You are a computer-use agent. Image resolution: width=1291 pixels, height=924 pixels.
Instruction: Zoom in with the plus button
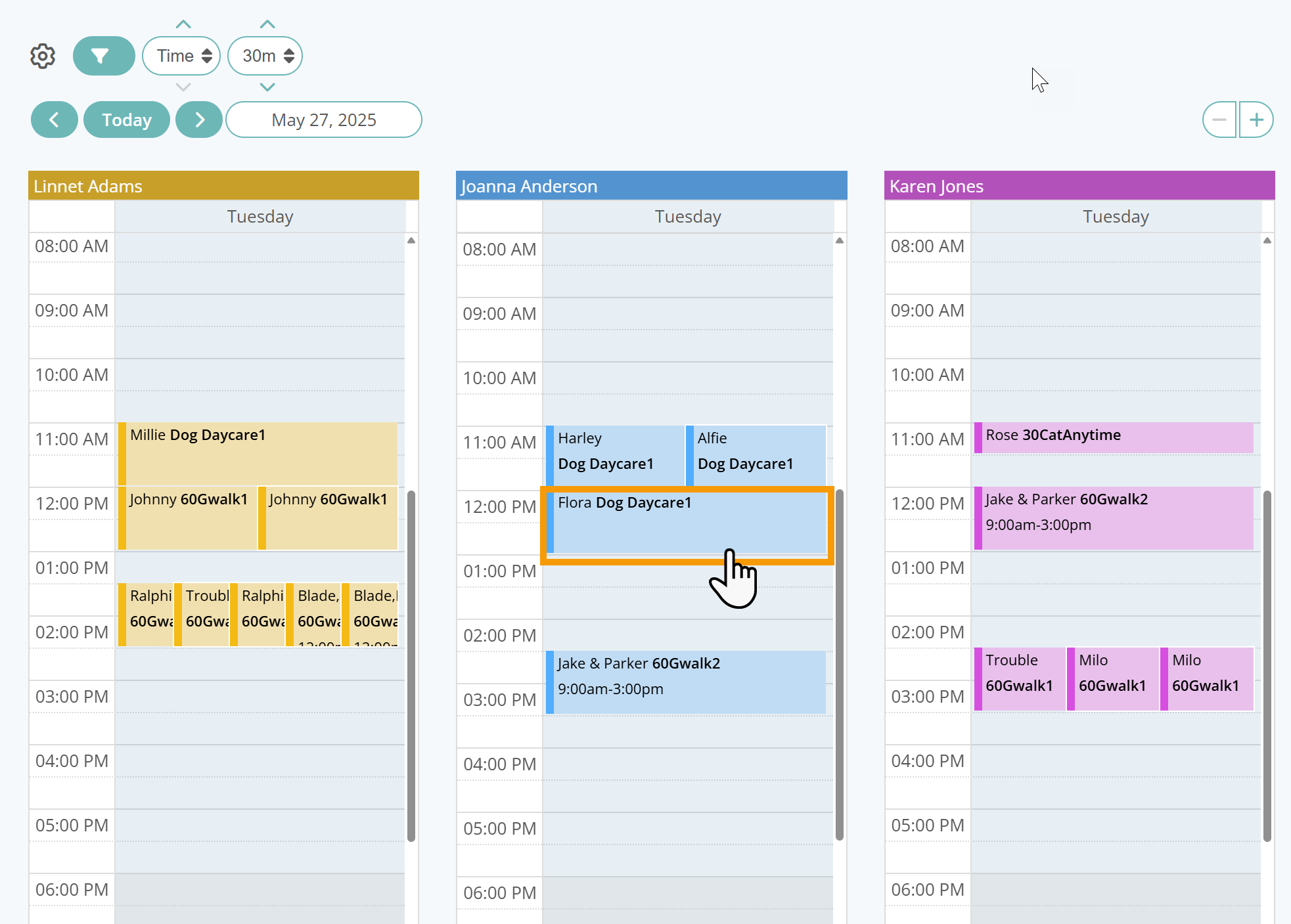click(1256, 120)
